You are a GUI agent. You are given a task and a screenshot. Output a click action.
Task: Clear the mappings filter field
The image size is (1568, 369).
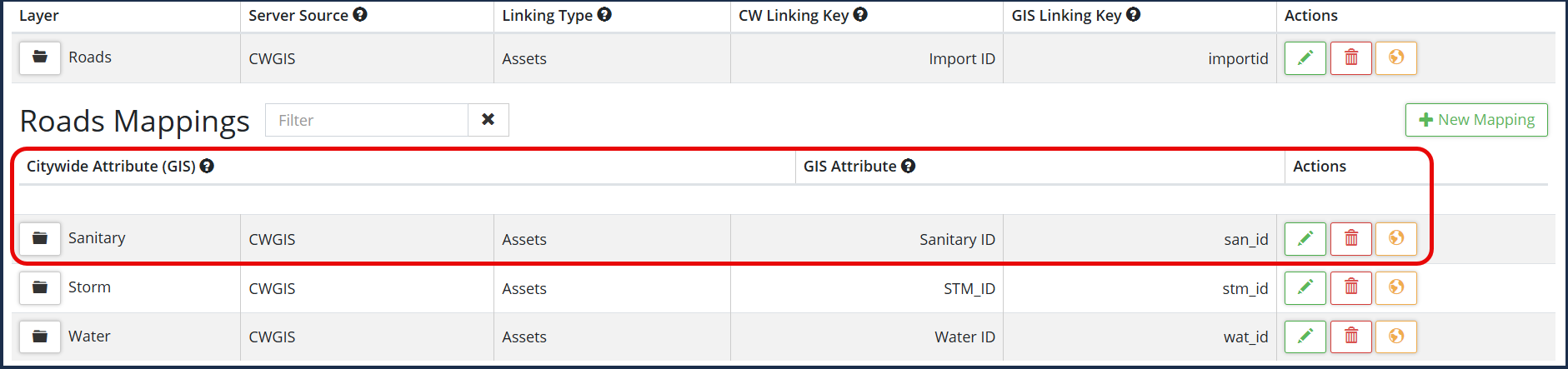tap(488, 120)
